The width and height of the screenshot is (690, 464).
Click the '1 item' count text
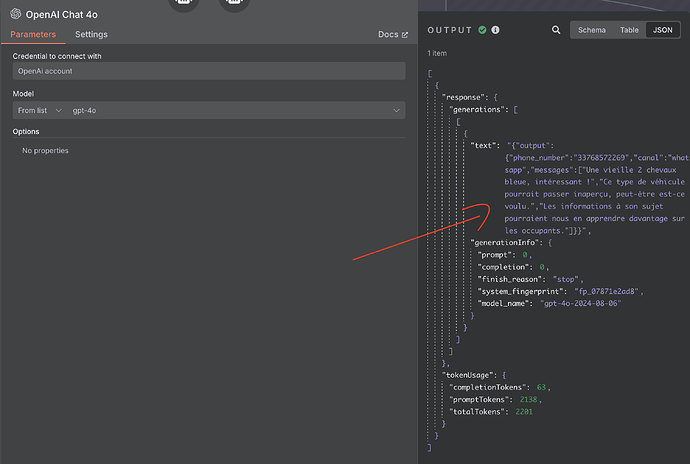pyautogui.click(x=437, y=53)
